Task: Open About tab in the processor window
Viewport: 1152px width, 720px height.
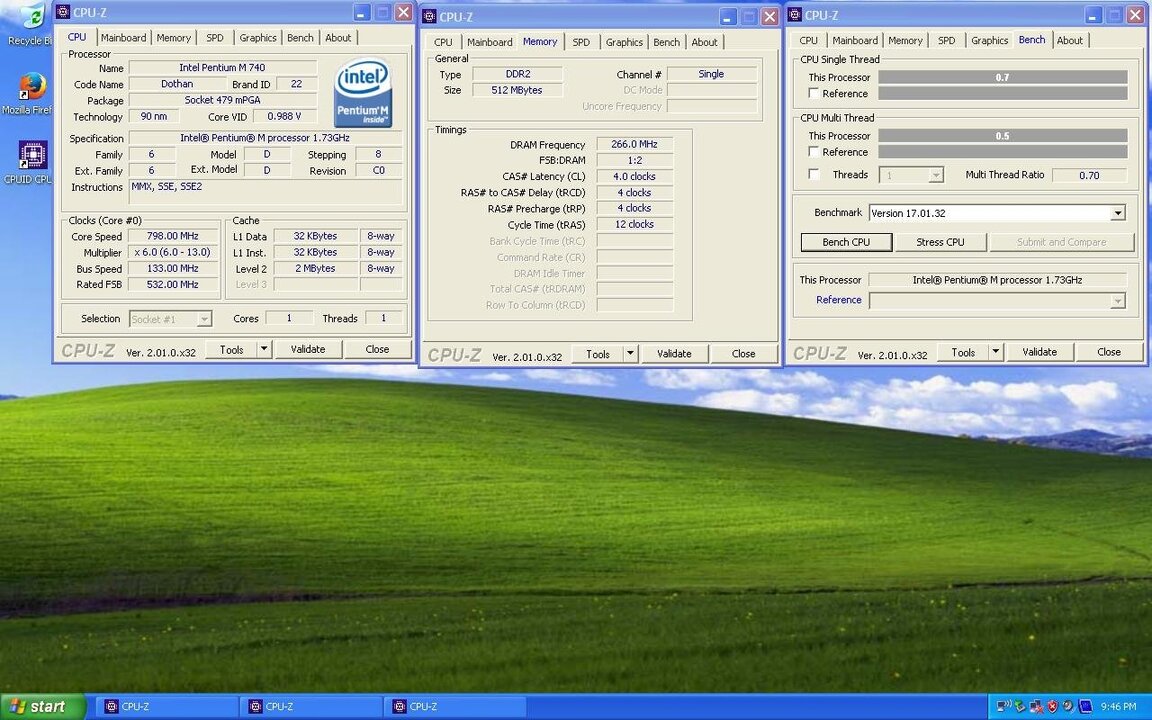Action: [338, 37]
